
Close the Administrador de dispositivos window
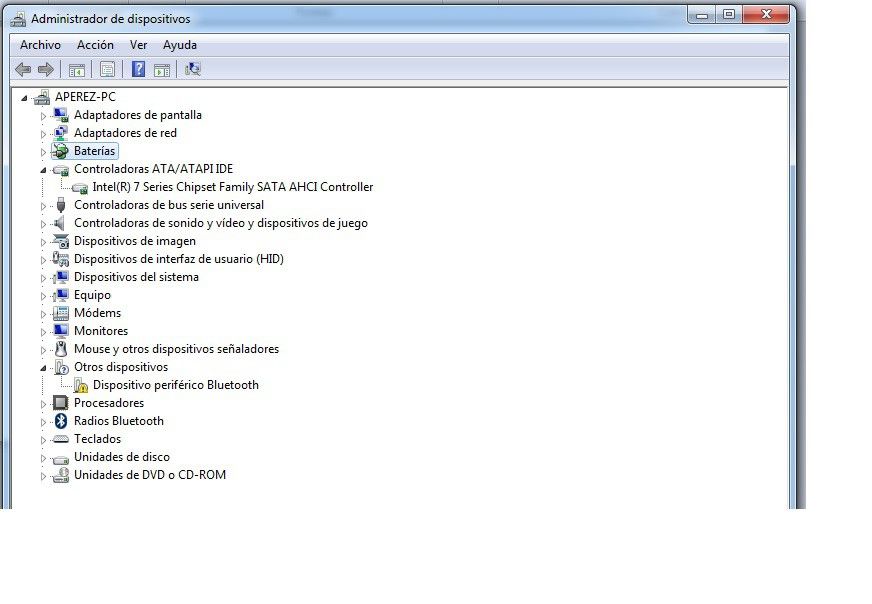point(766,15)
